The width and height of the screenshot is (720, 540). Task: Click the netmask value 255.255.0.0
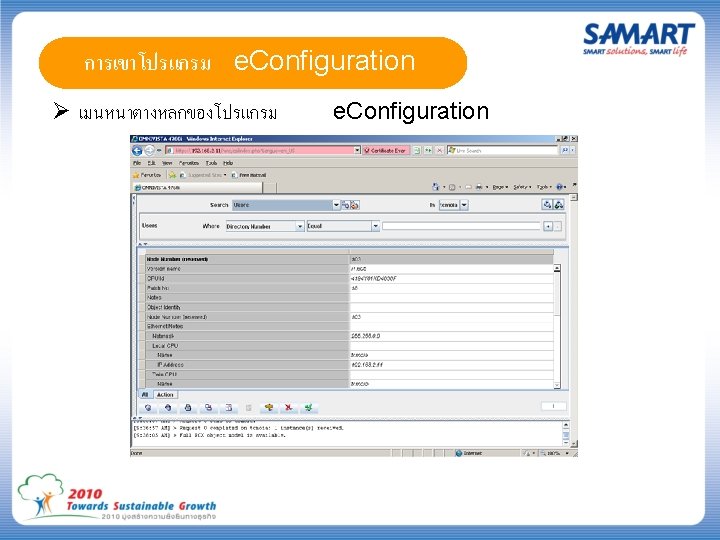(x=366, y=336)
